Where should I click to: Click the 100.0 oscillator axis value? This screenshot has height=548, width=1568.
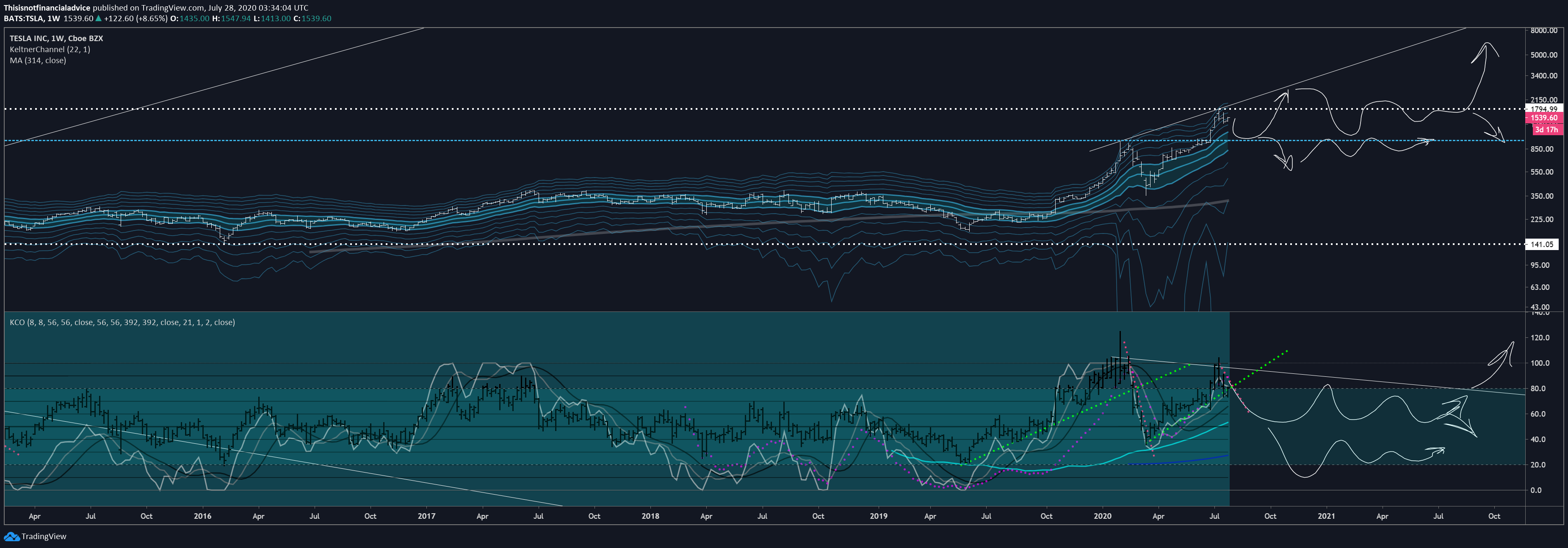coord(1540,363)
